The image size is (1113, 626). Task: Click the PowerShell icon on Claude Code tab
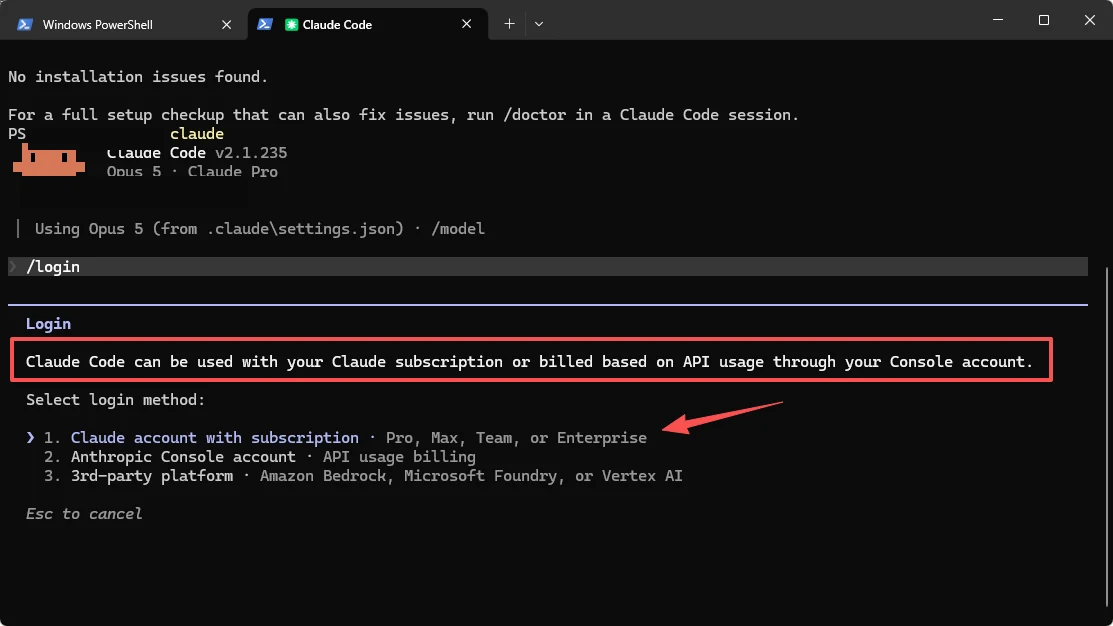tap(265, 24)
